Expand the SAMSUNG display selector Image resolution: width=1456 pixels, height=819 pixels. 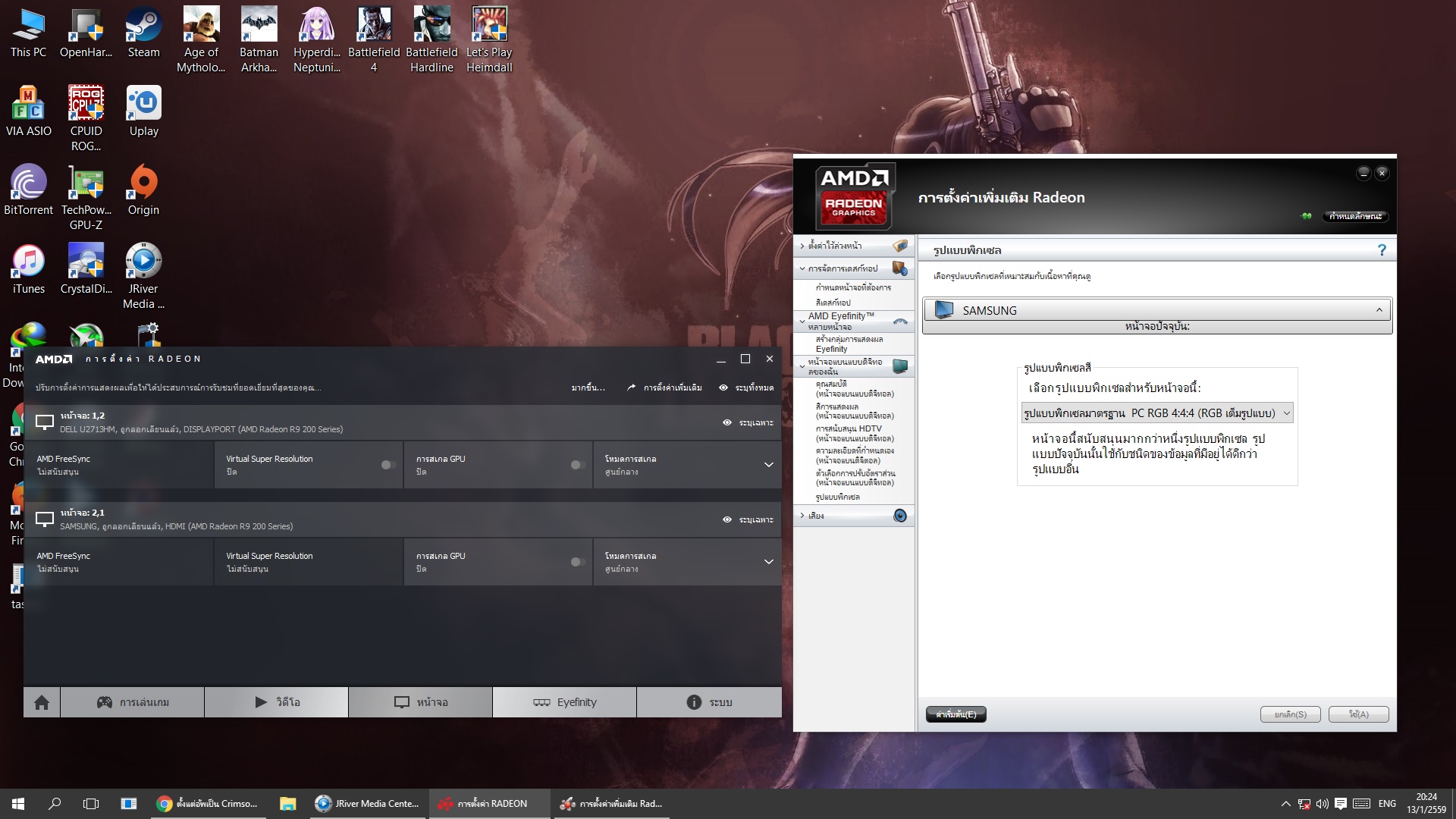point(1379,310)
